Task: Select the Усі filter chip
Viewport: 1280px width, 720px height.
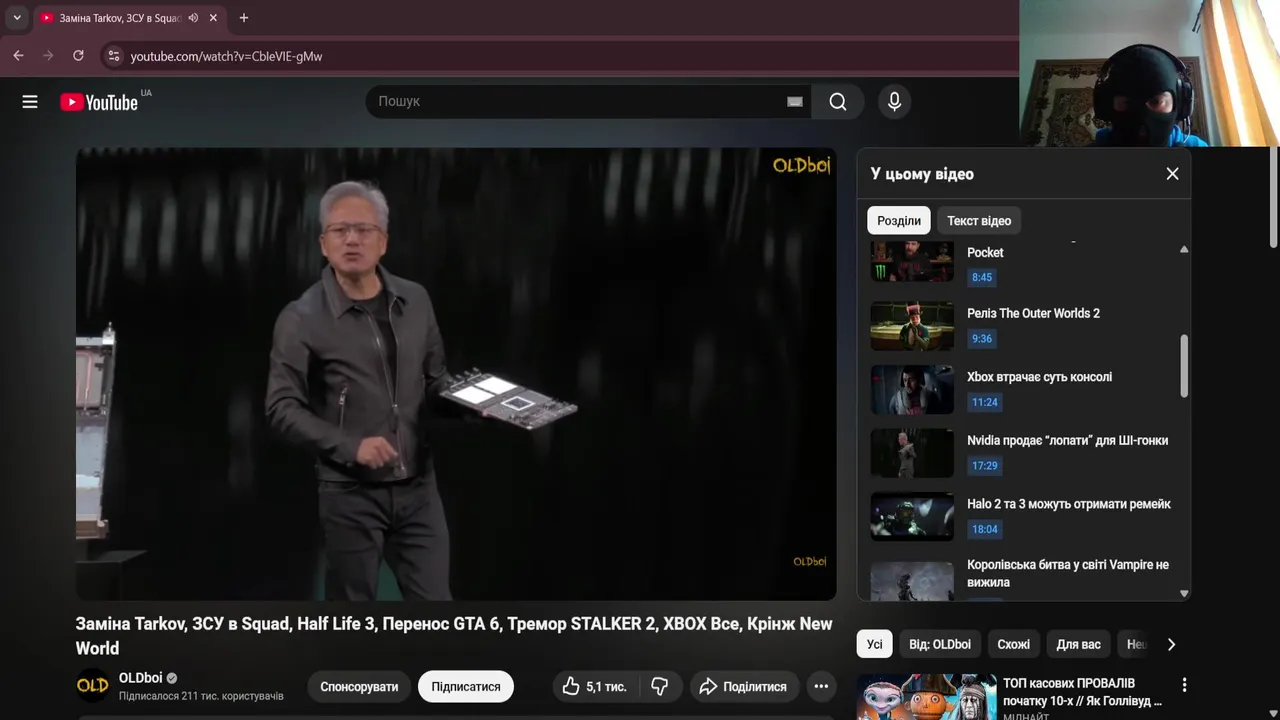Action: pyautogui.click(x=874, y=644)
